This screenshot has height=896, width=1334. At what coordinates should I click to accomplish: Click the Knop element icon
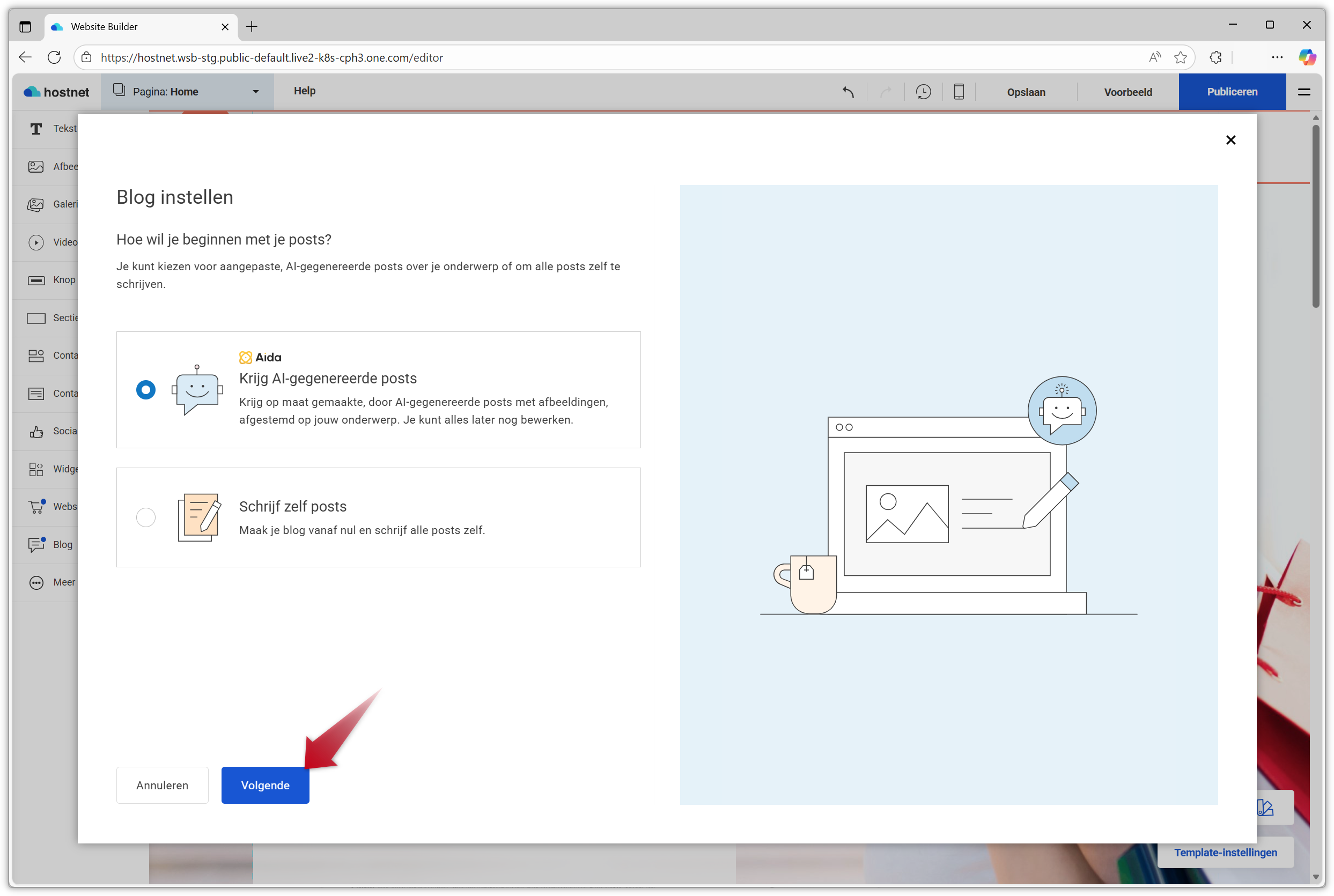tap(36, 279)
